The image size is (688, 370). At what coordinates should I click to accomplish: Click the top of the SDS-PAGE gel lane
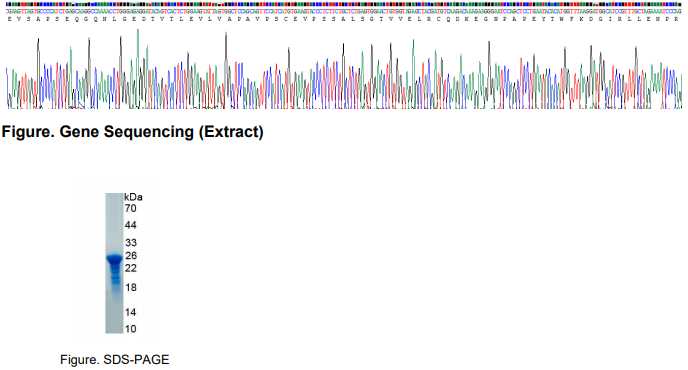click(115, 196)
